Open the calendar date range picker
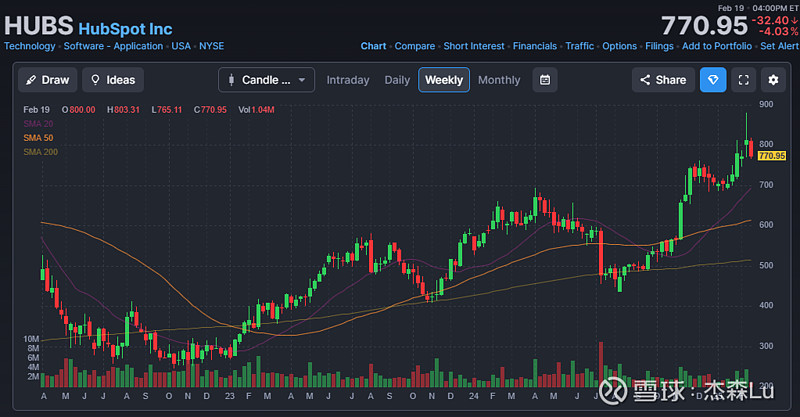 tap(544, 80)
